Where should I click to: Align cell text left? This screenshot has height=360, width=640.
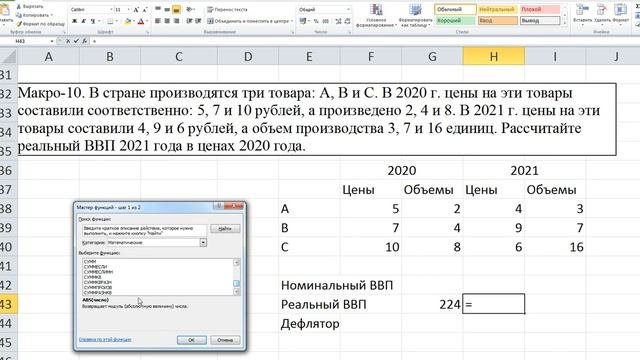158,21
